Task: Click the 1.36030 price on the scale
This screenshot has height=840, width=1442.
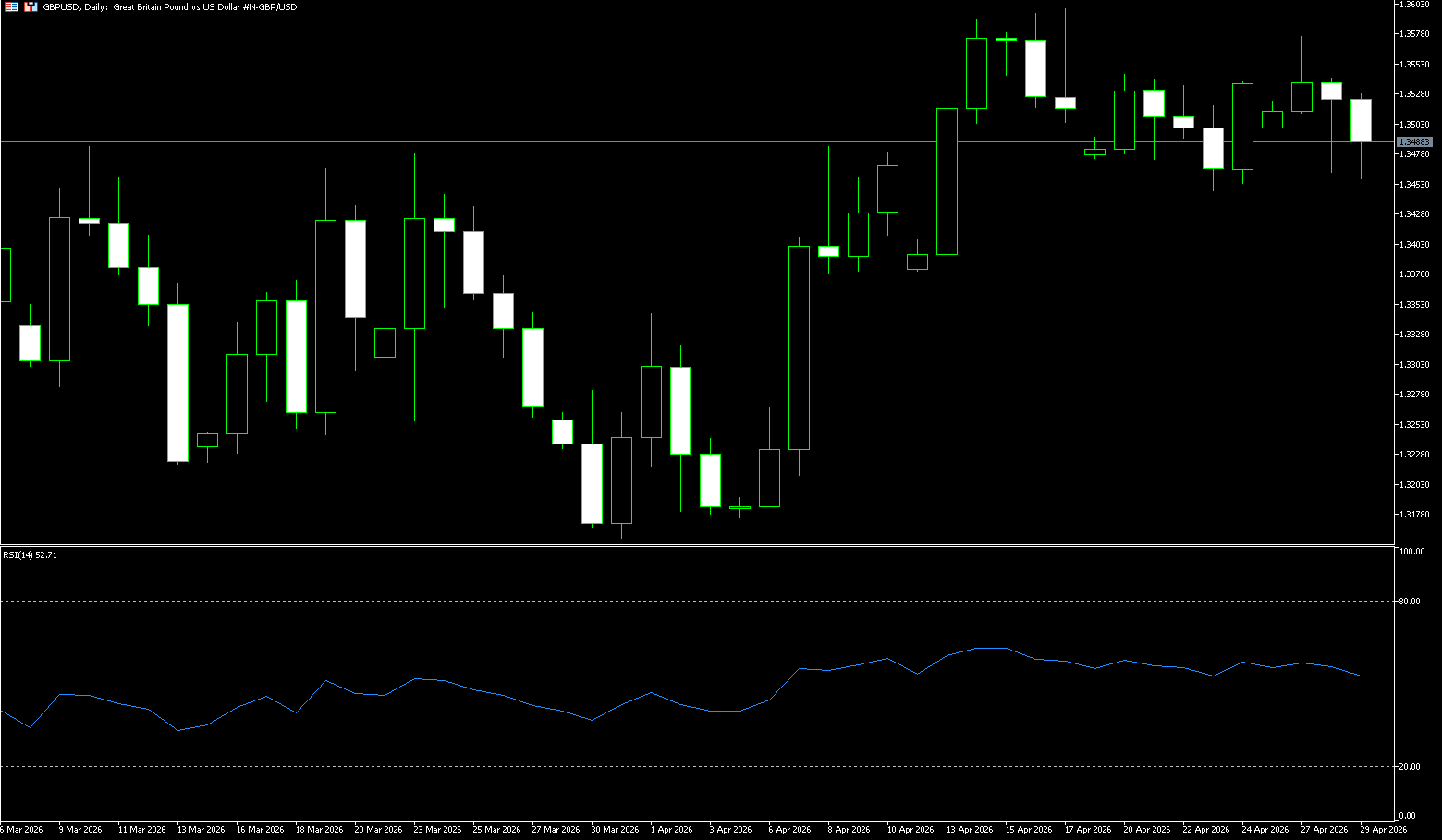Action: click(x=1415, y=5)
